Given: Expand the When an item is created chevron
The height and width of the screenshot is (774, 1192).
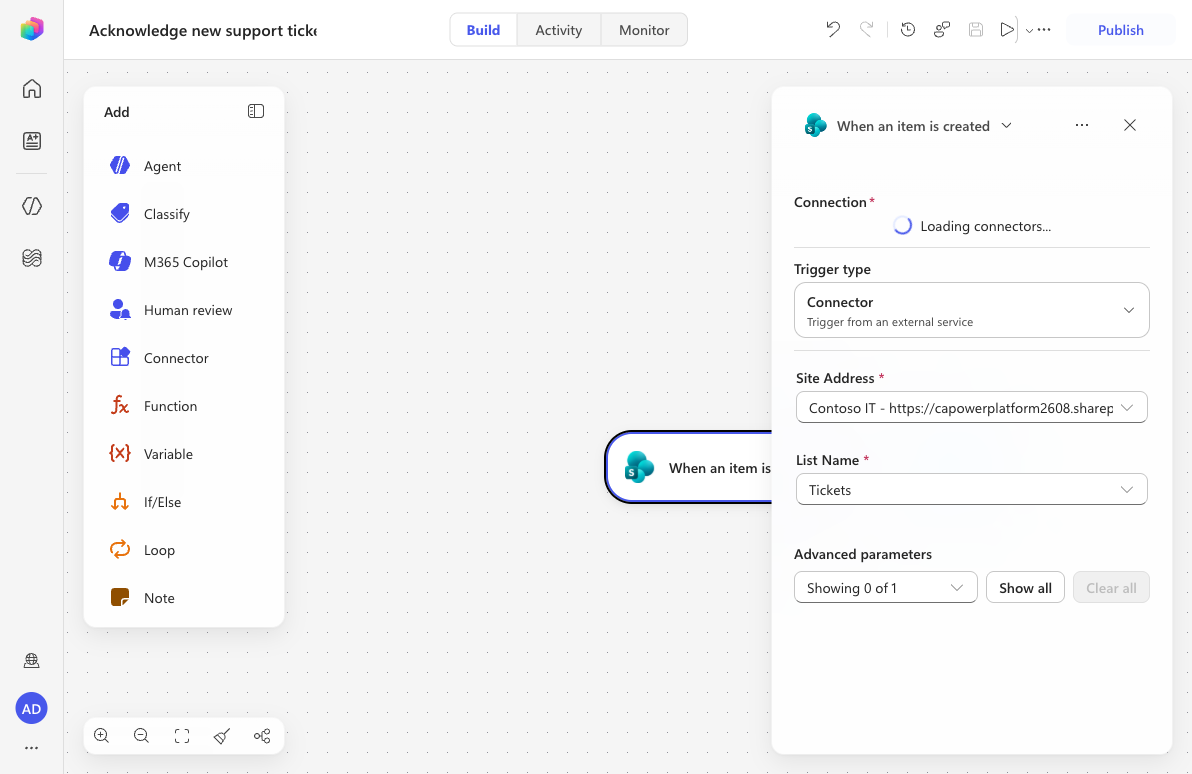Looking at the screenshot, I should point(1007,125).
